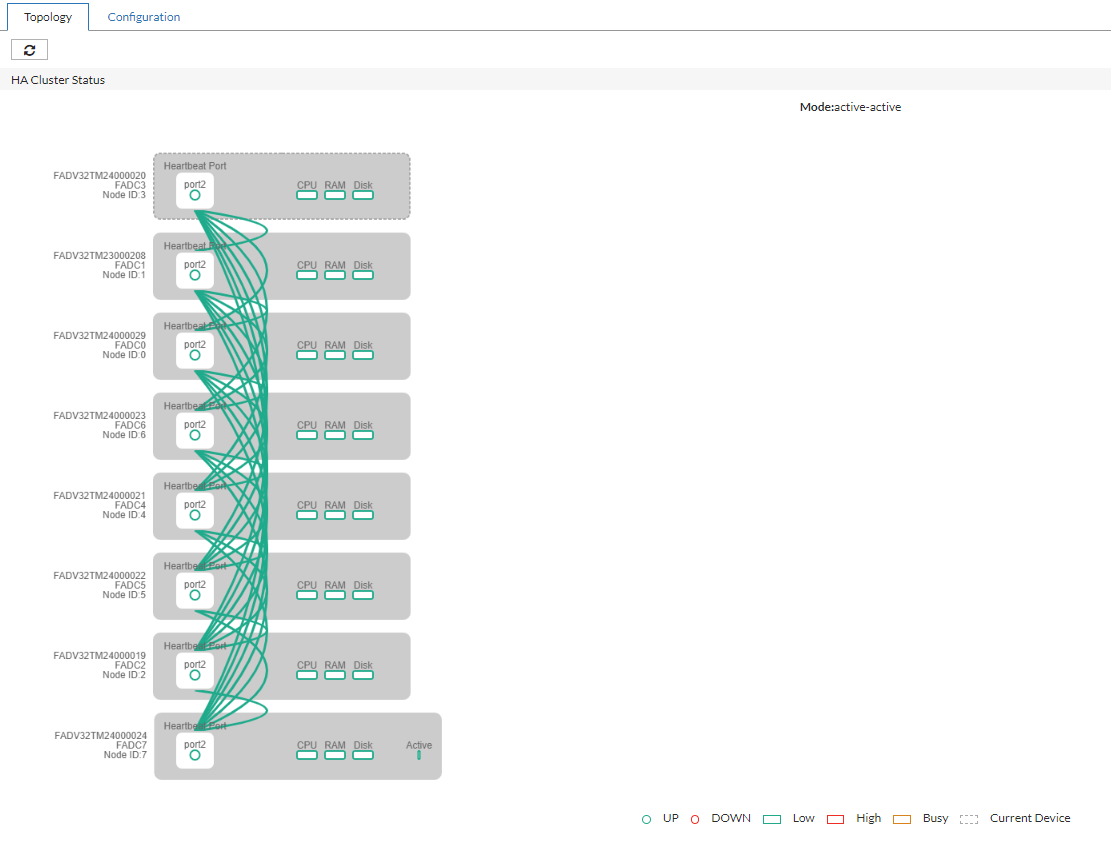Click the Heartbeat Port label on FADC3

[195, 166]
